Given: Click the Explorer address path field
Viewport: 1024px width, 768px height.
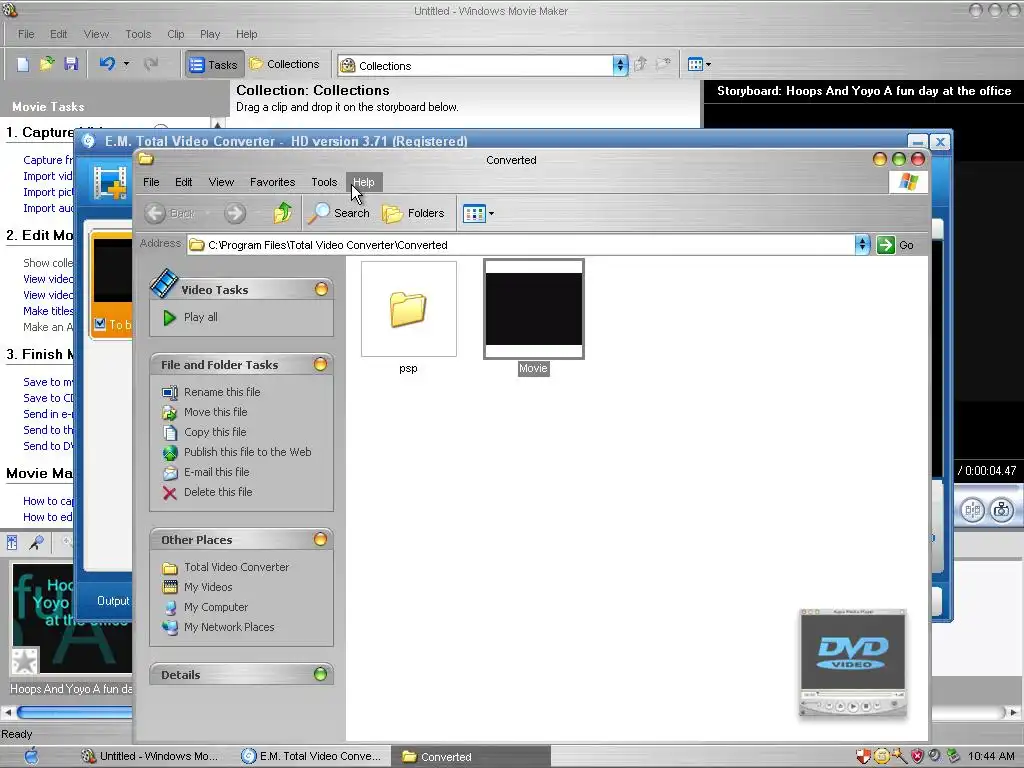Looking at the screenshot, I should (520, 245).
